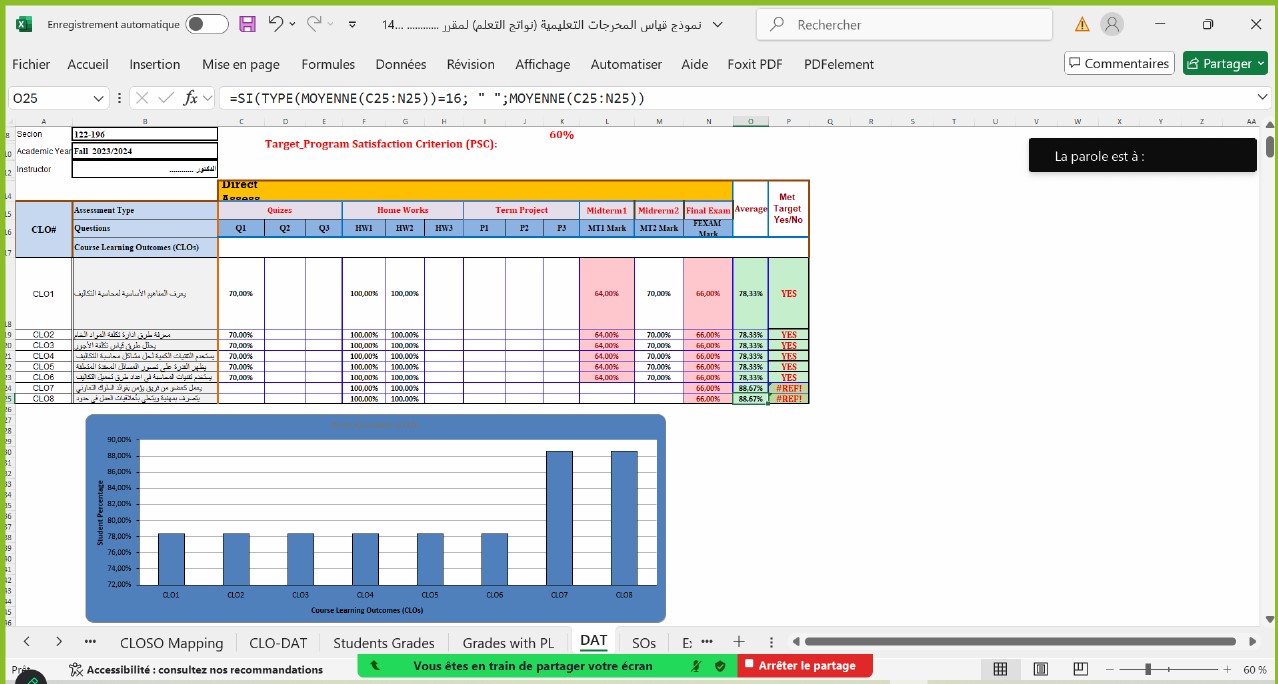Click the Rechercher search box
Viewport: 1278px width, 684px height.
pos(904,25)
